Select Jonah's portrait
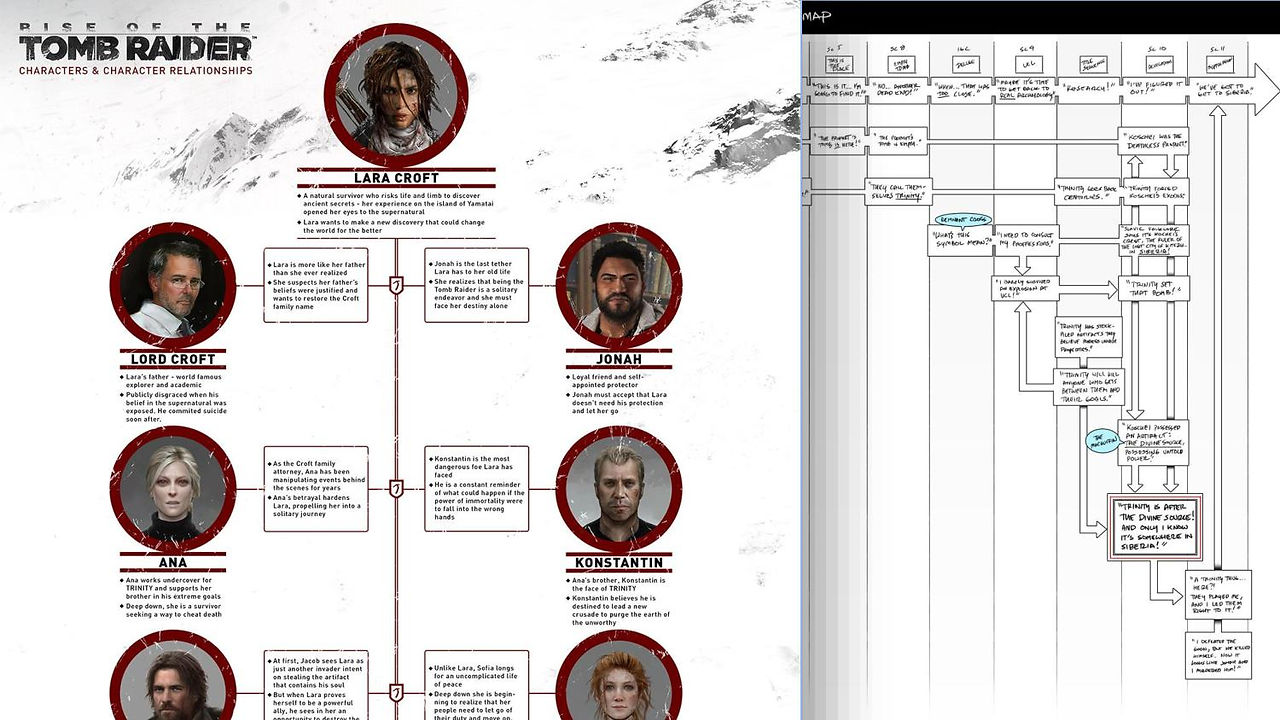This screenshot has width=1280, height=720. 619,286
